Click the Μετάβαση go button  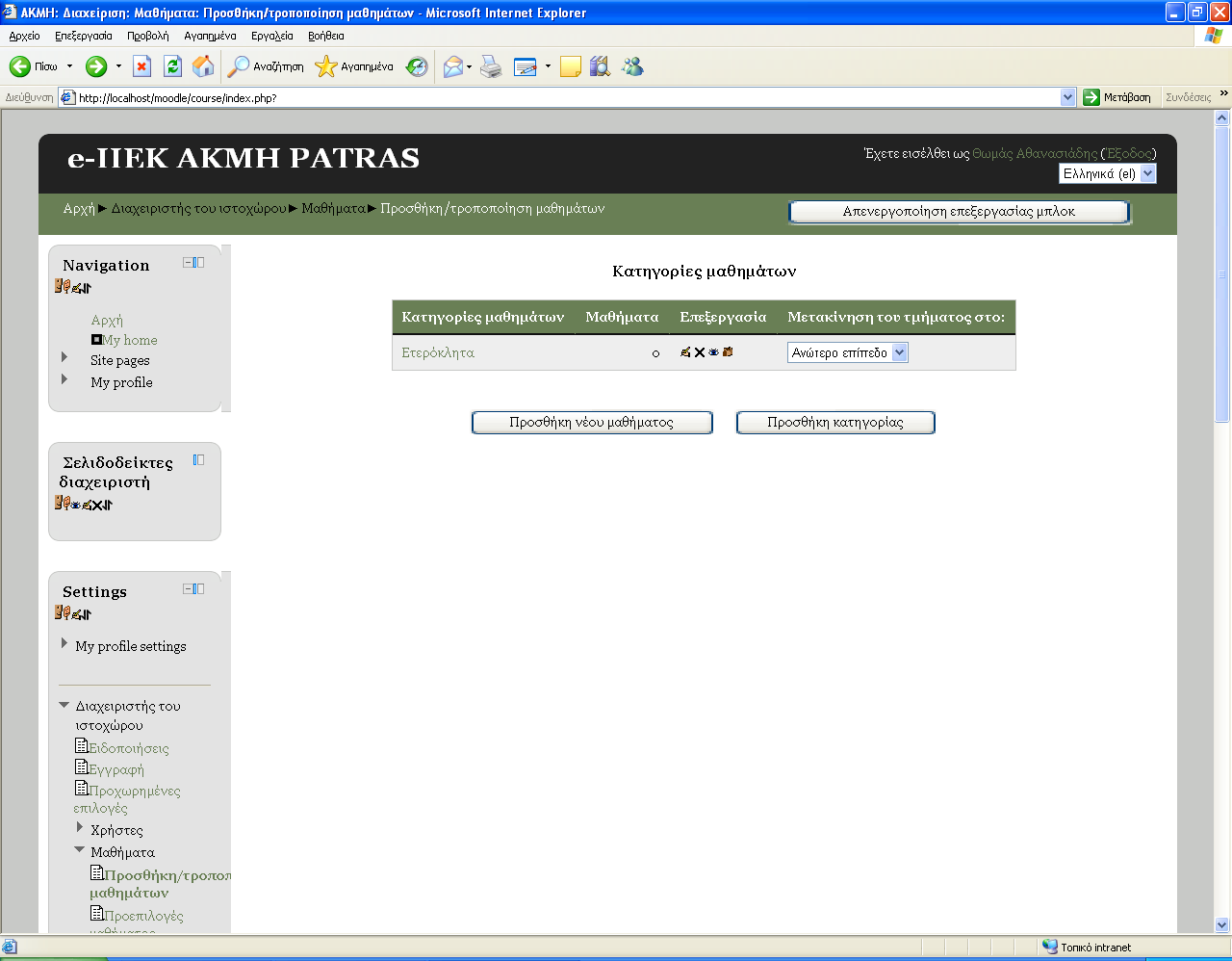click(1116, 97)
